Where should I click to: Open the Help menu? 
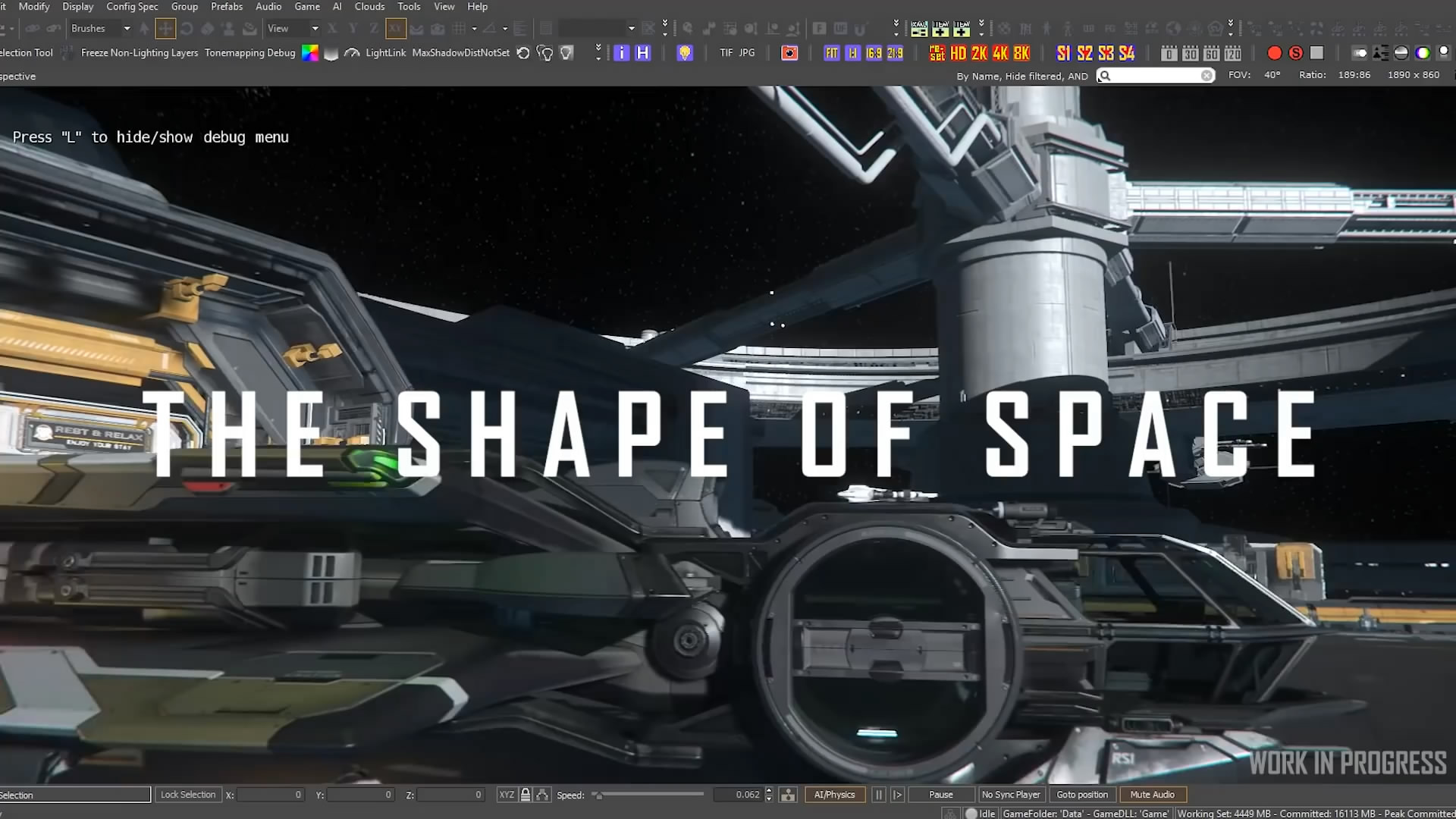477,7
